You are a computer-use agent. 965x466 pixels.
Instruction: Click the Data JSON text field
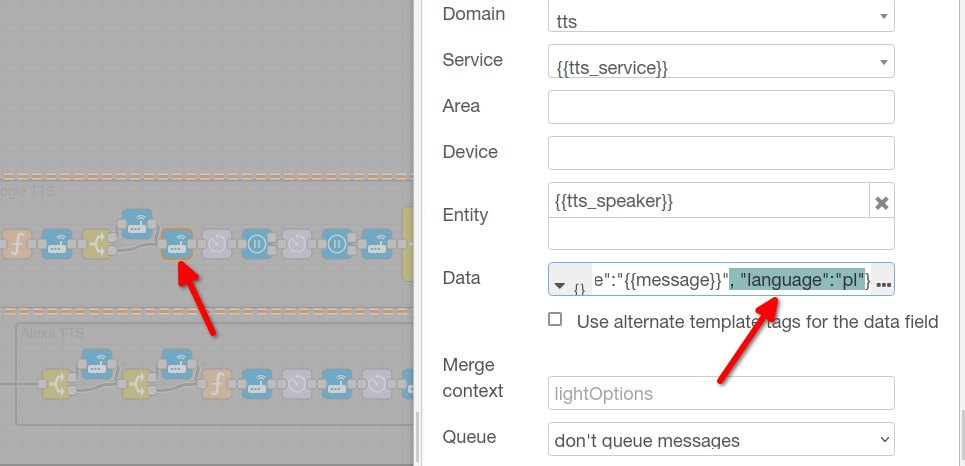click(732, 279)
